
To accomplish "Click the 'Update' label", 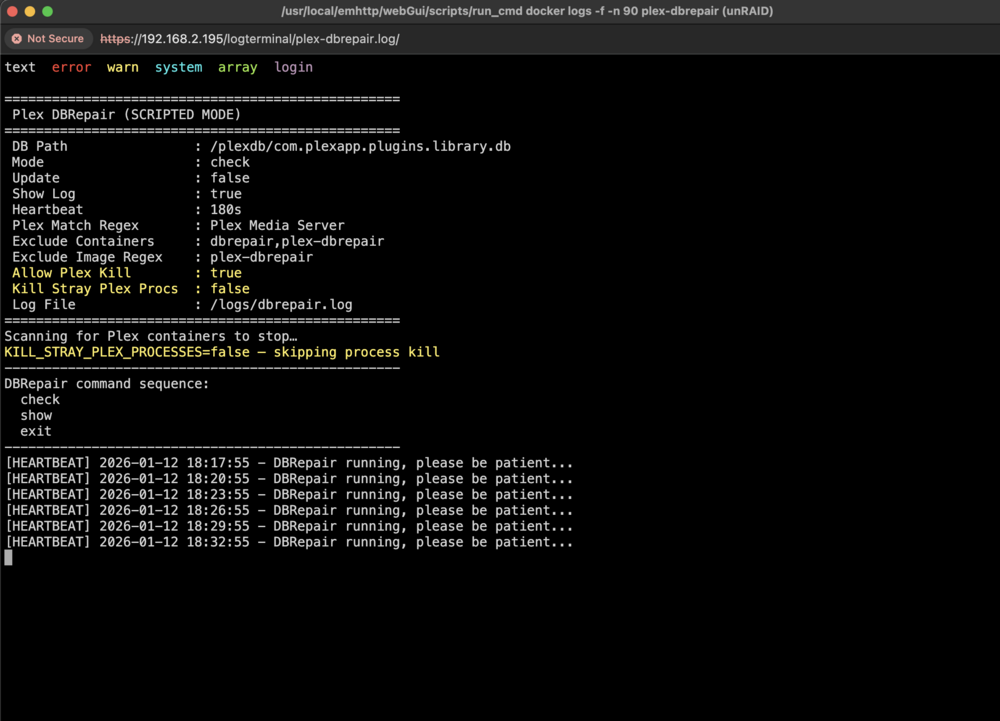I will (x=36, y=178).
